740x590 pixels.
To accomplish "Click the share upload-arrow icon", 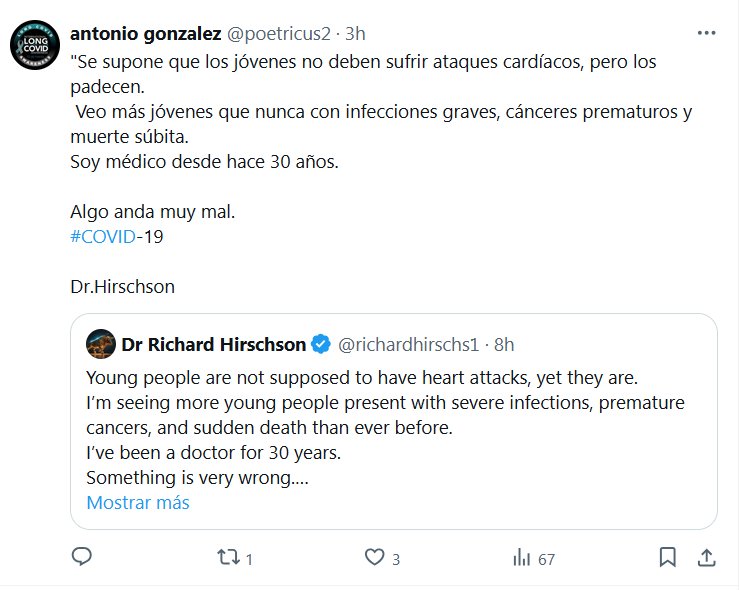I will click(x=705, y=558).
